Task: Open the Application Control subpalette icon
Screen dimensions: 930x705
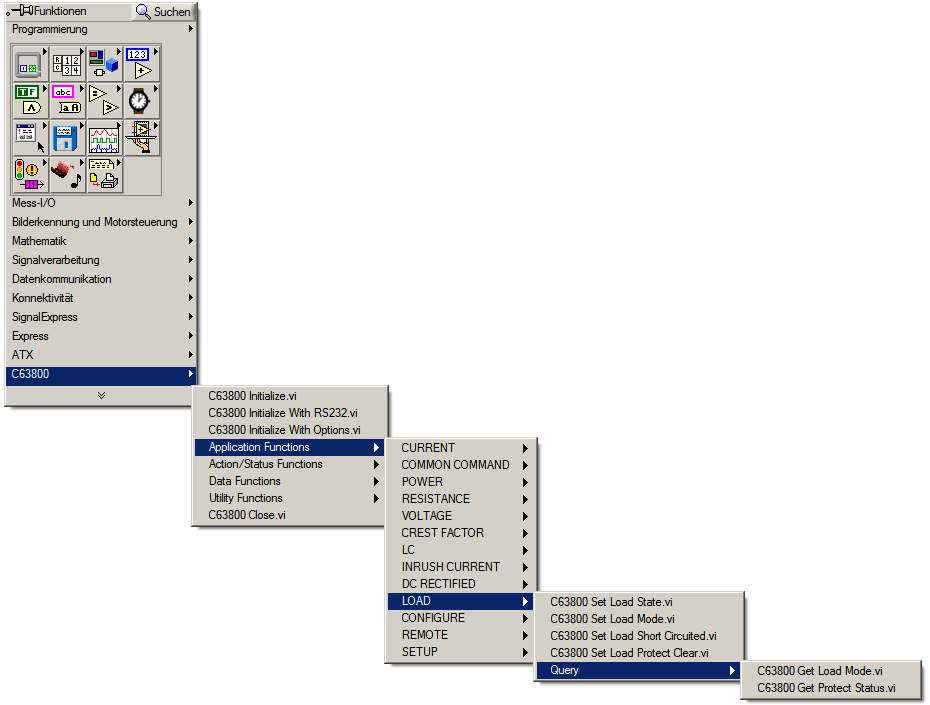Action: pos(142,138)
